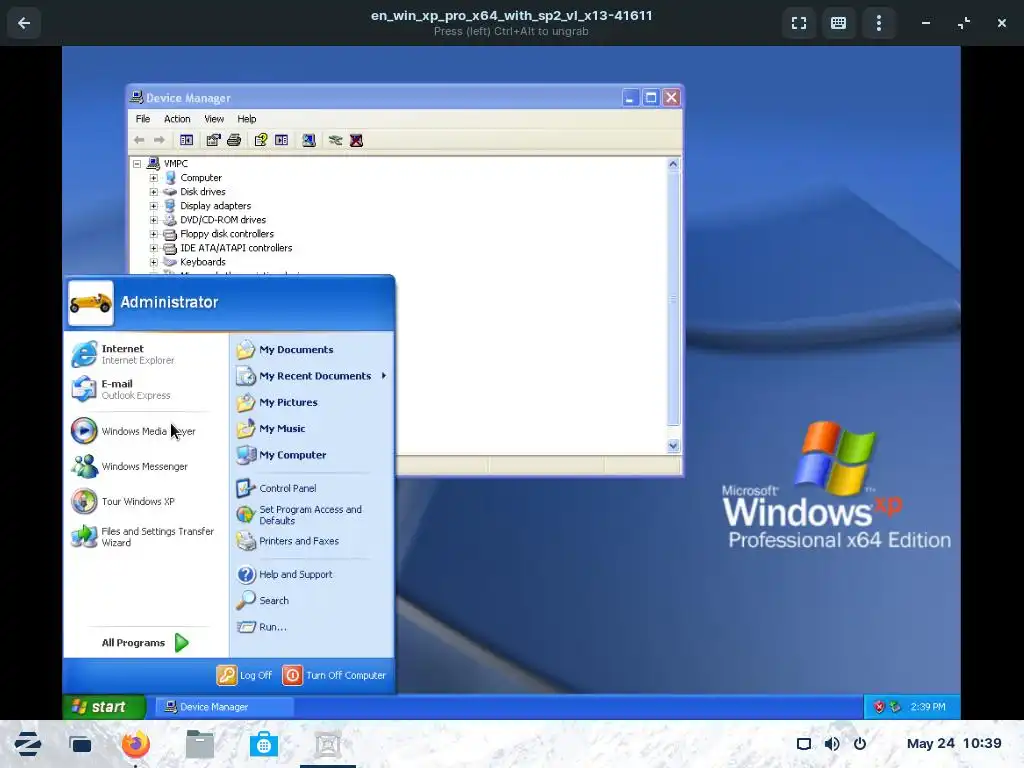Open My Music folder
This screenshot has width=1024, height=768.
pyautogui.click(x=311, y=428)
